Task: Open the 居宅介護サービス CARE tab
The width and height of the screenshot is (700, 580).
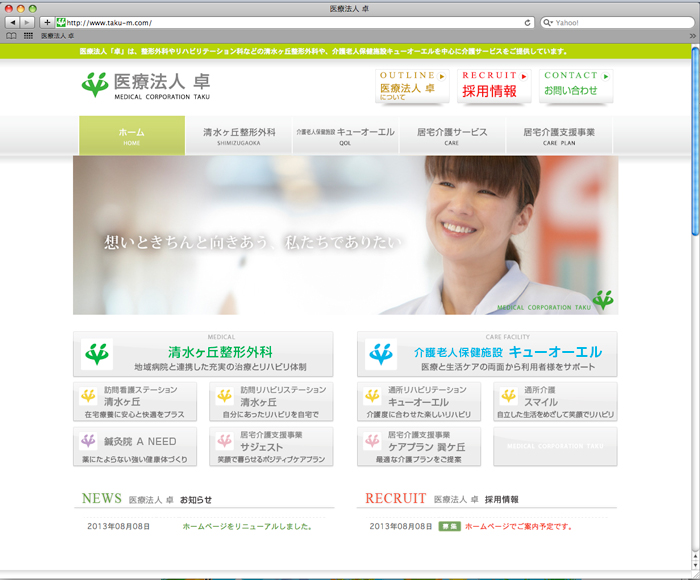Action: 452,136
